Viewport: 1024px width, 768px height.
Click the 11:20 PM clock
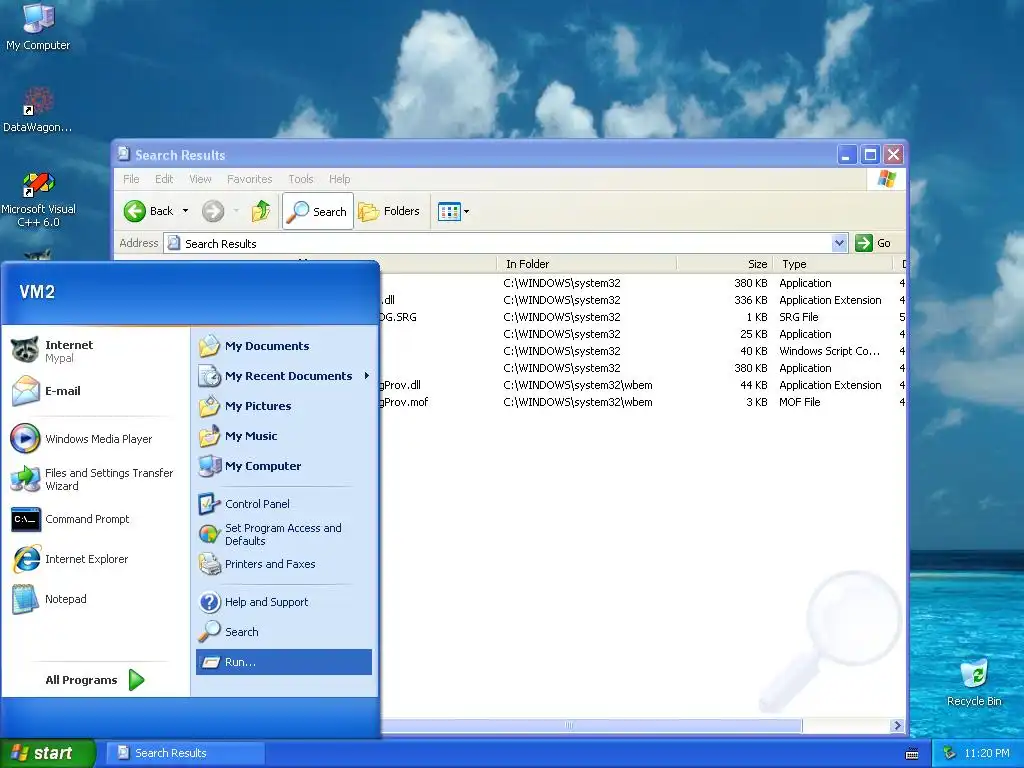click(987, 754)
